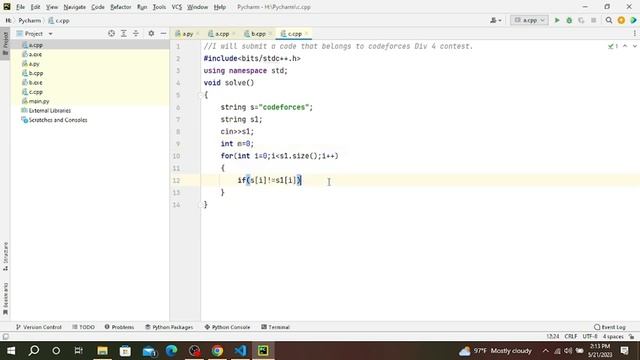
Task: Open the Refactor menu
Action: pyautogui.click(x=120, y=7)
